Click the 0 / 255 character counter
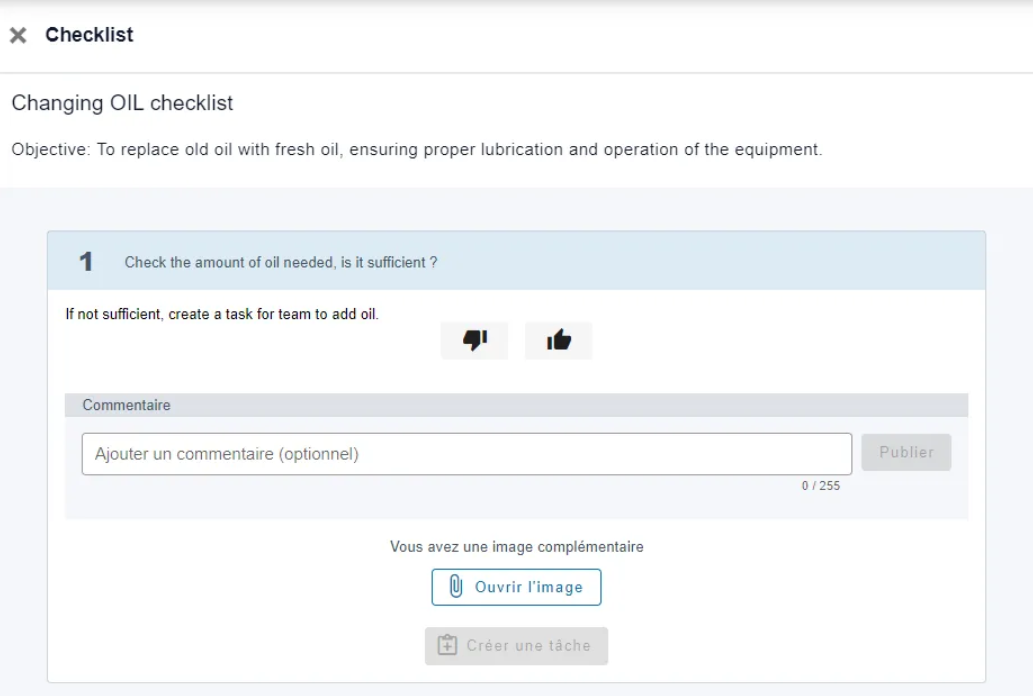 click(x=820, y=486)
